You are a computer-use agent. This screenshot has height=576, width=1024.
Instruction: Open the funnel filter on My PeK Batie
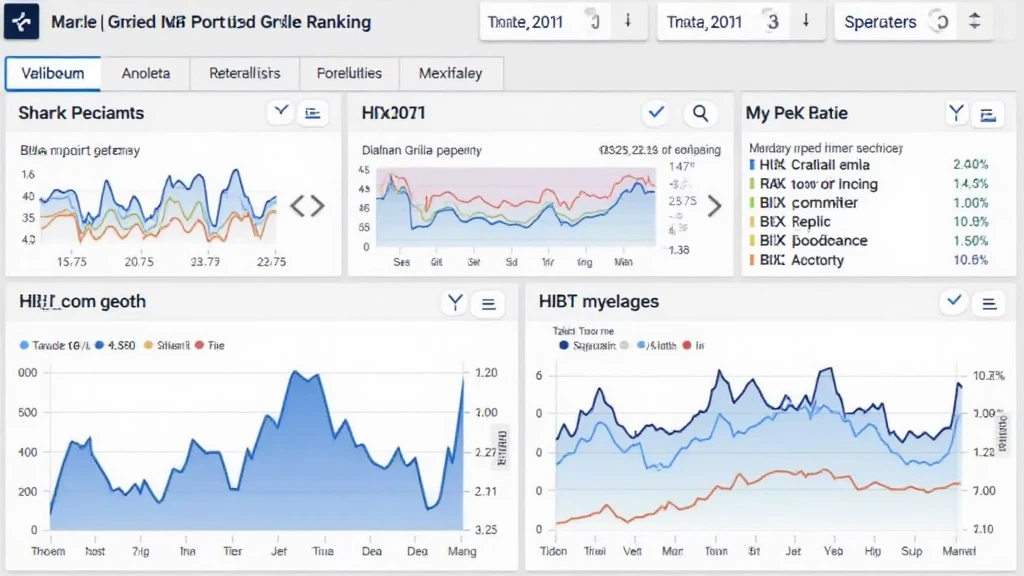(956, 113)
